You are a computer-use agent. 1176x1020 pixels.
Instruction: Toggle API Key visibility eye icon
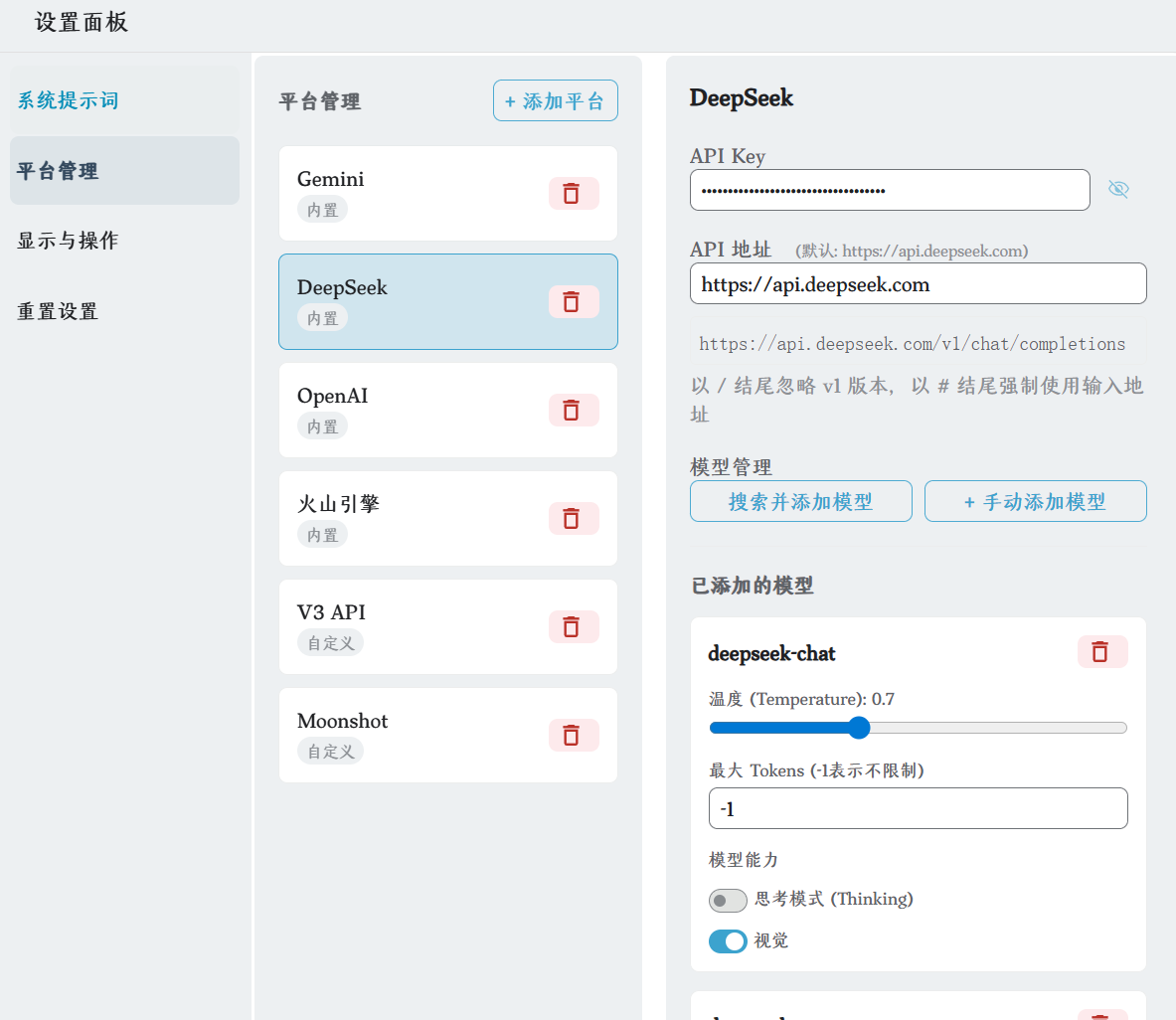click(x=1118, y=189)
